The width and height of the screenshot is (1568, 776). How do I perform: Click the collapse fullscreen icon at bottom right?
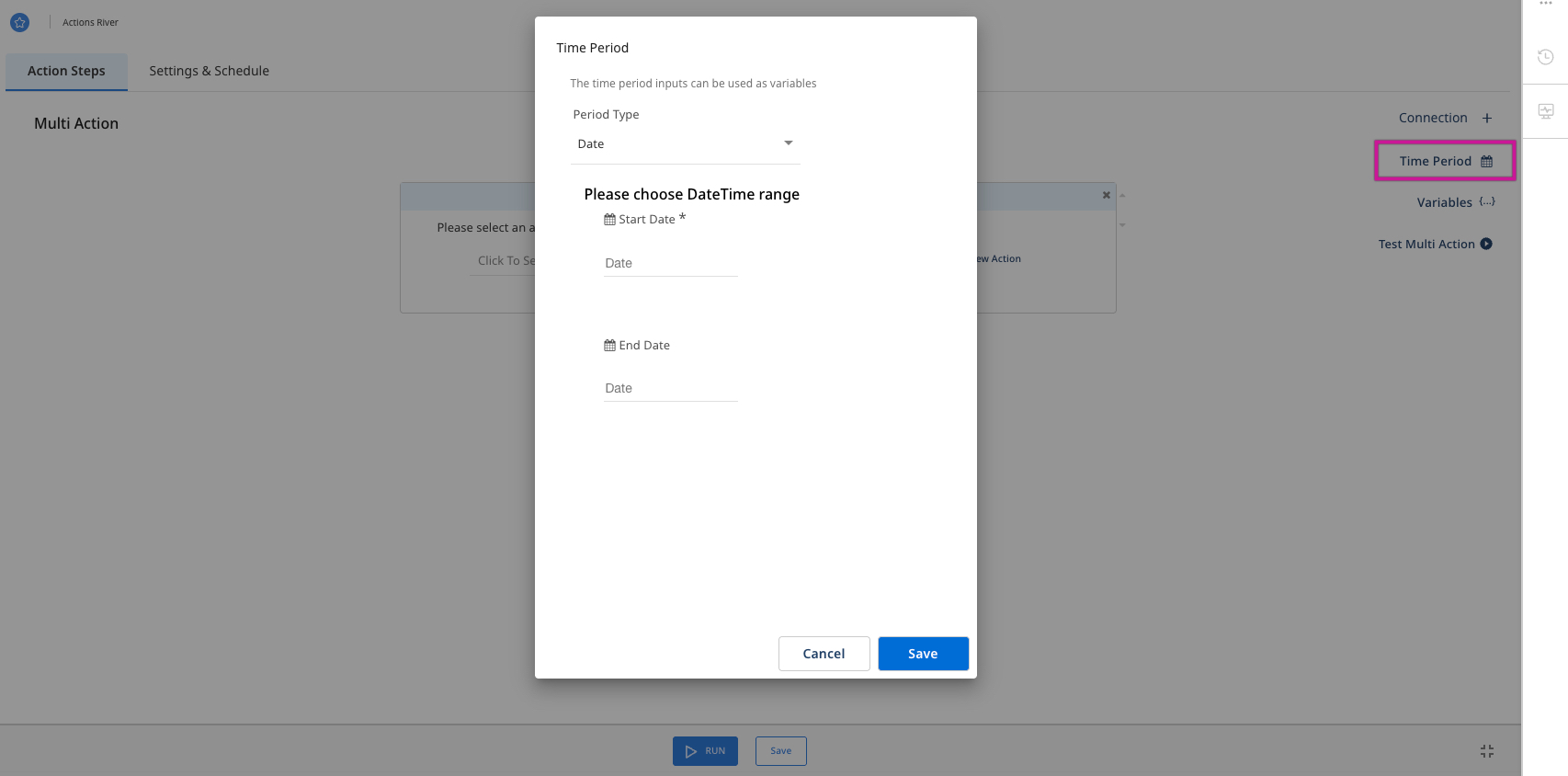click(x=1486, y=751)
